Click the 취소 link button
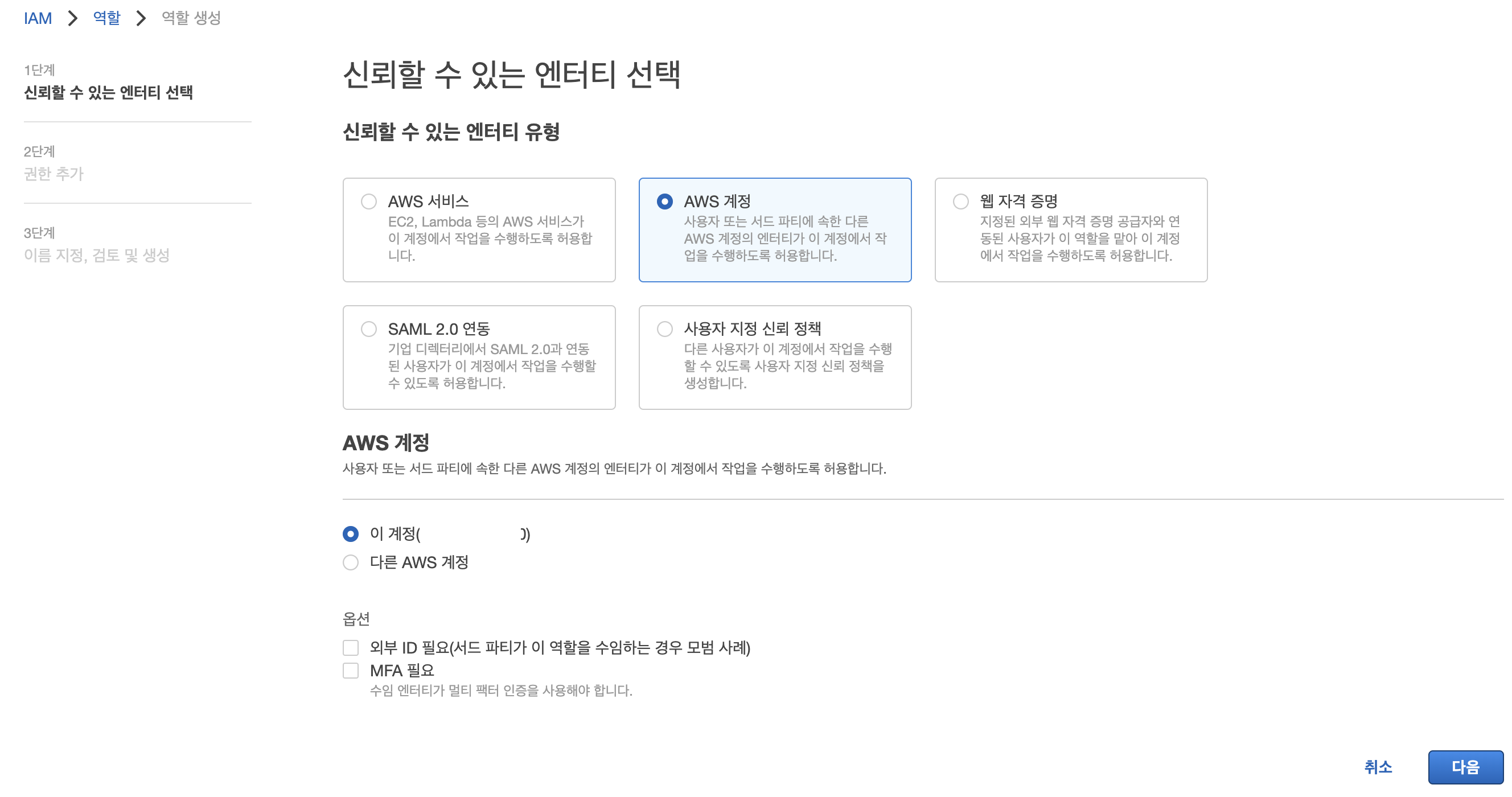Viewport: 1512px width, 797px height. (1378, 767)
